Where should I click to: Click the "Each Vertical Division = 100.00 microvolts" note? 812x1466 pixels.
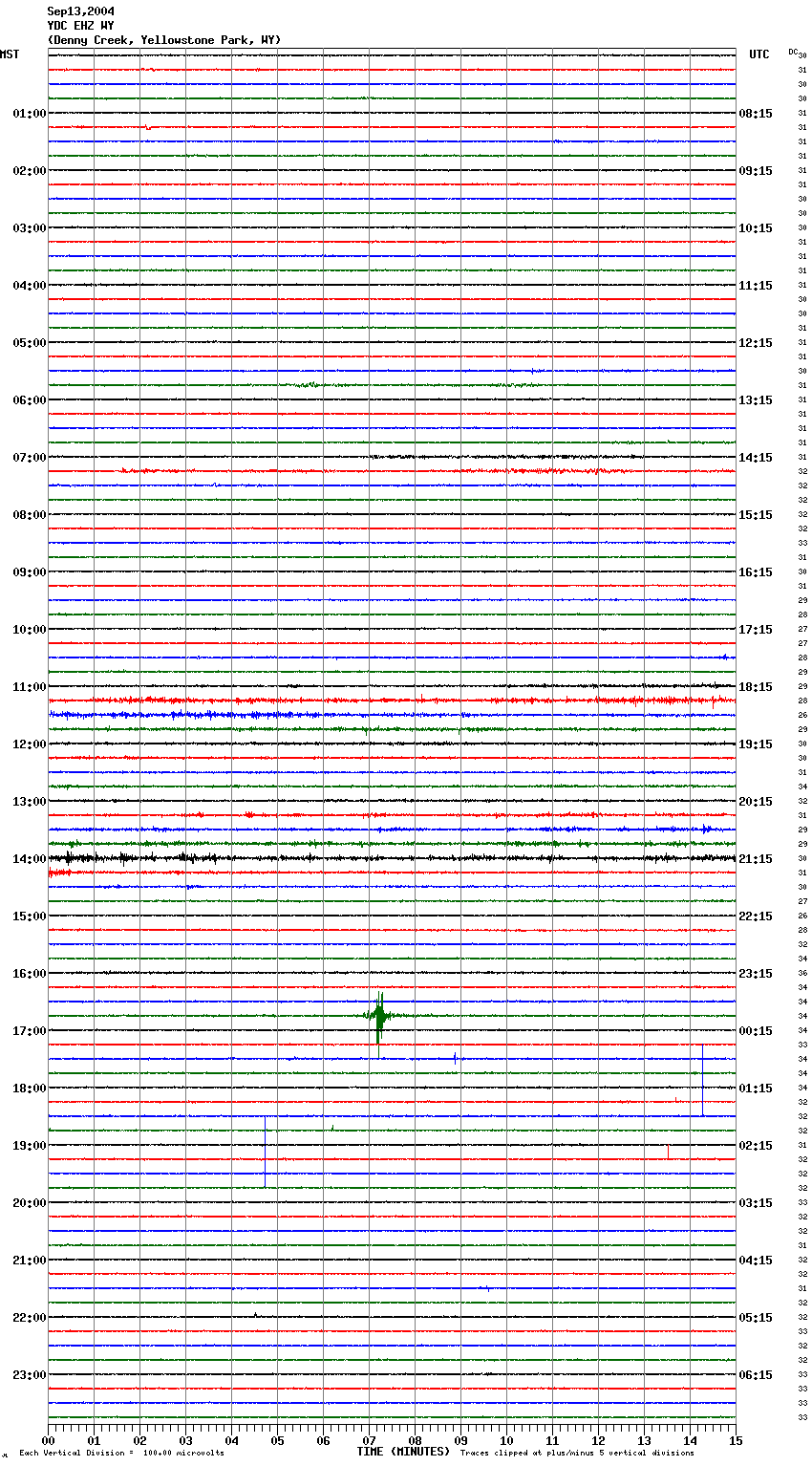[x=121, y=1454]
